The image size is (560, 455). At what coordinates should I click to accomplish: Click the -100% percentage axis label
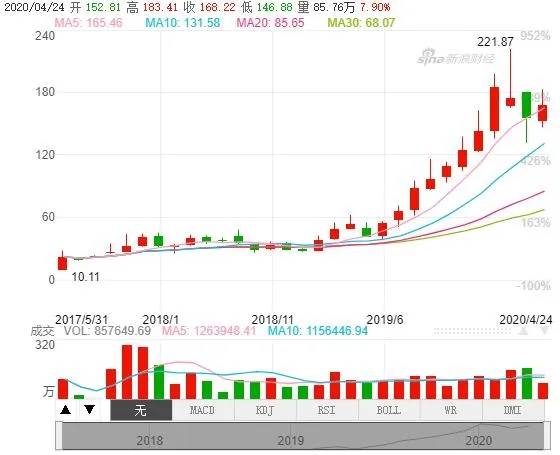[533, 285]
